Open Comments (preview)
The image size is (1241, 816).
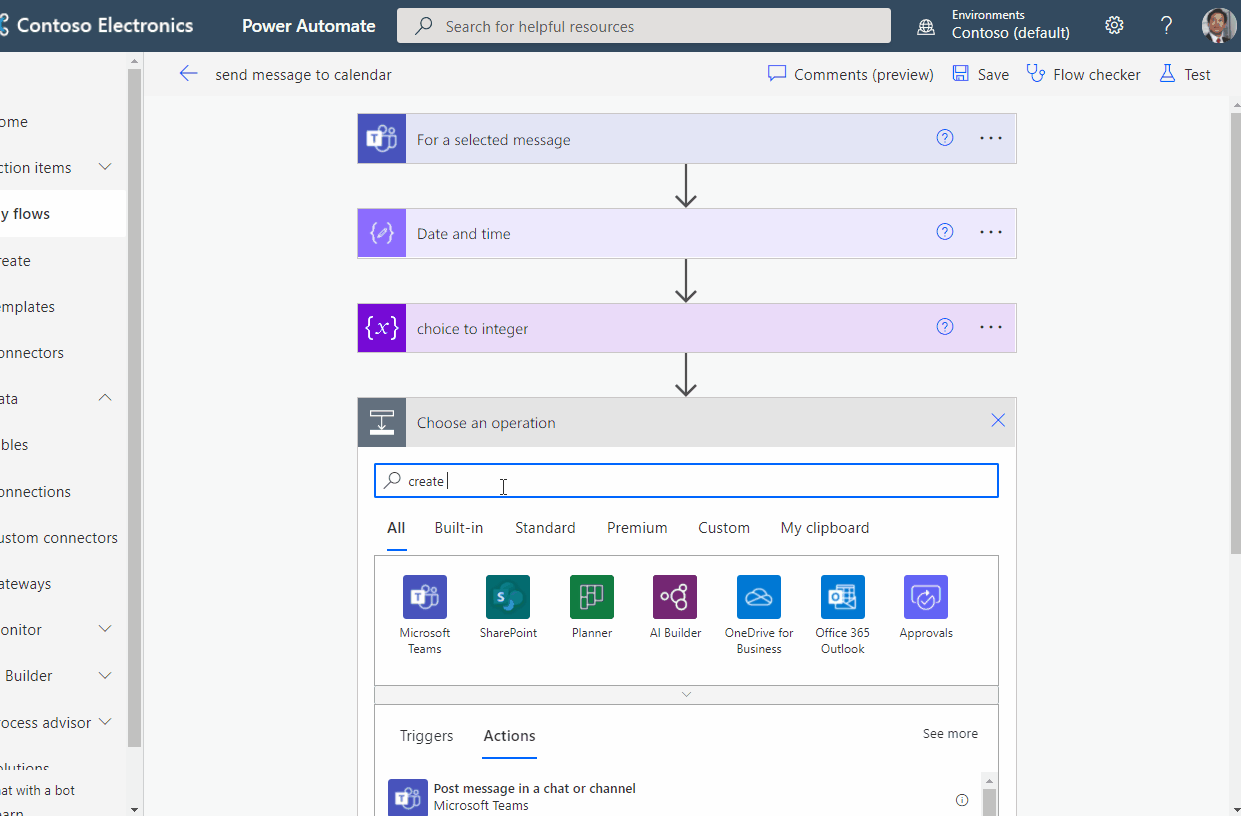851,74
